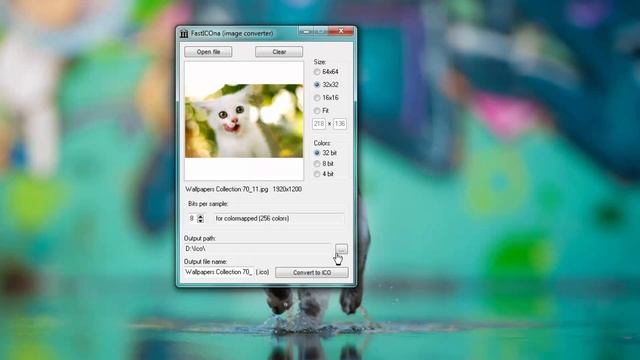Click the Output path field D:\Ico\
The height and width of the screenshot is (360, 640).
(258, 249)
